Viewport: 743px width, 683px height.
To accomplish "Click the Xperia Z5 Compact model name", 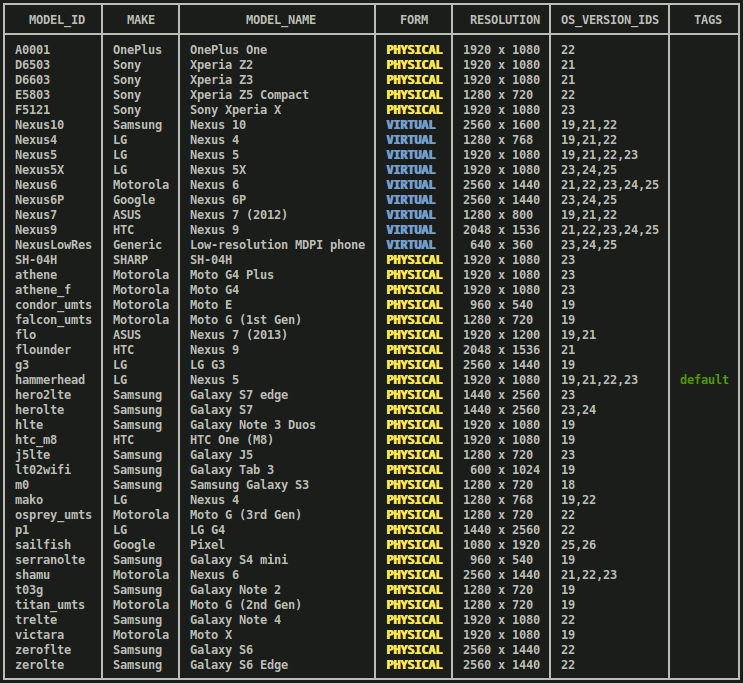I will (x=249, y=95).
